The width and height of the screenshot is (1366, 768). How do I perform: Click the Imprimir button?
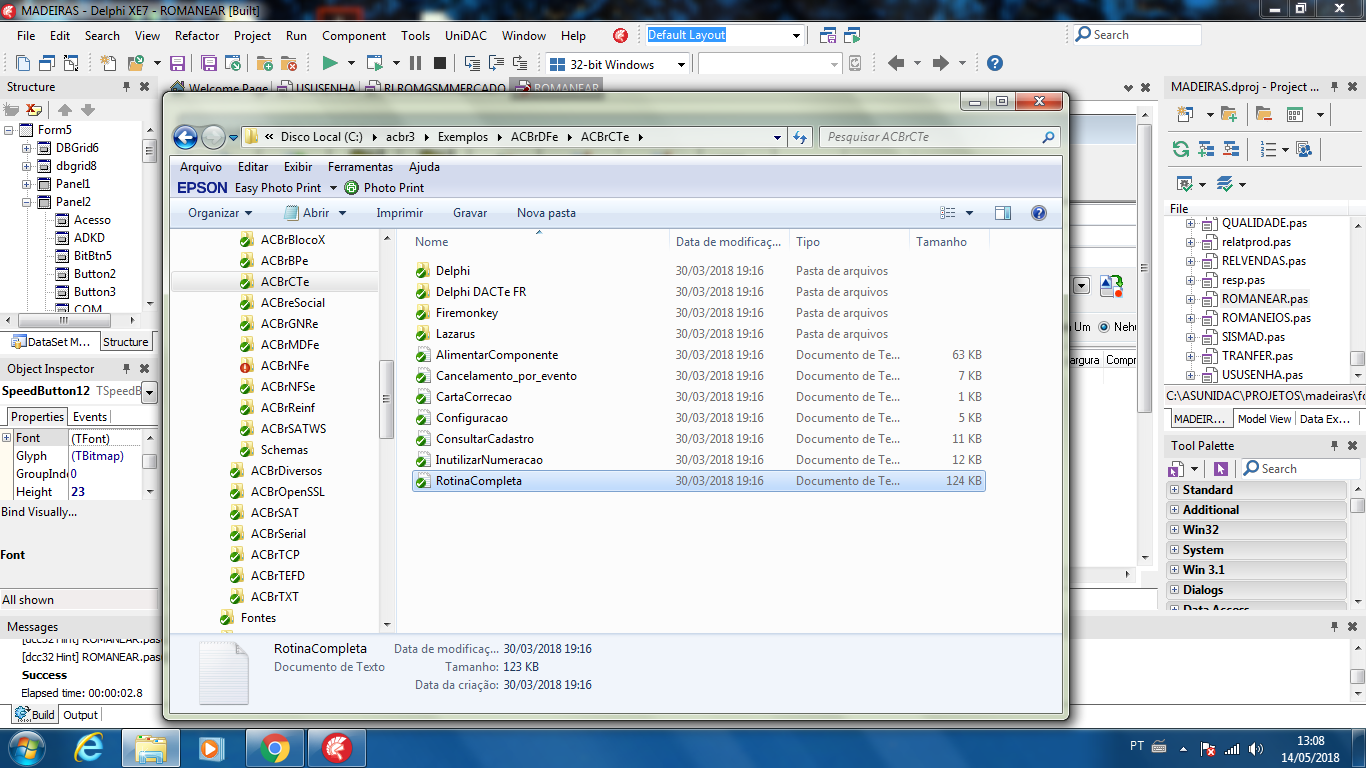click(400, 213)
